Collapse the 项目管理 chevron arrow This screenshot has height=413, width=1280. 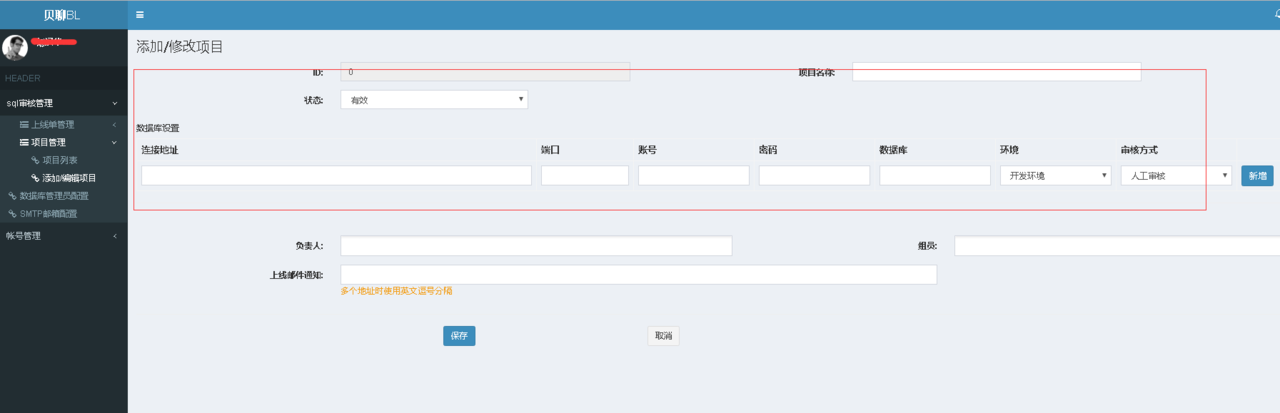(115, 143)
